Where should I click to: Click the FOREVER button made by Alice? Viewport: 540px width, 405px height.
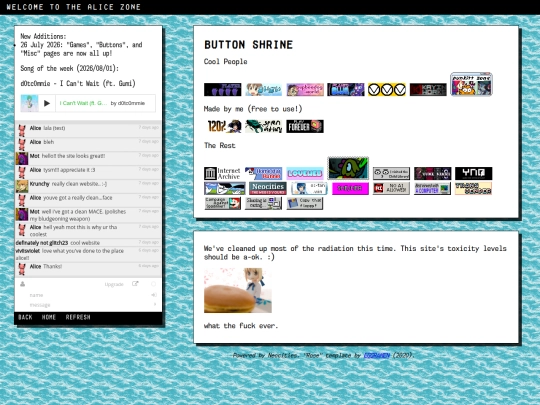(x=305, y=126)
